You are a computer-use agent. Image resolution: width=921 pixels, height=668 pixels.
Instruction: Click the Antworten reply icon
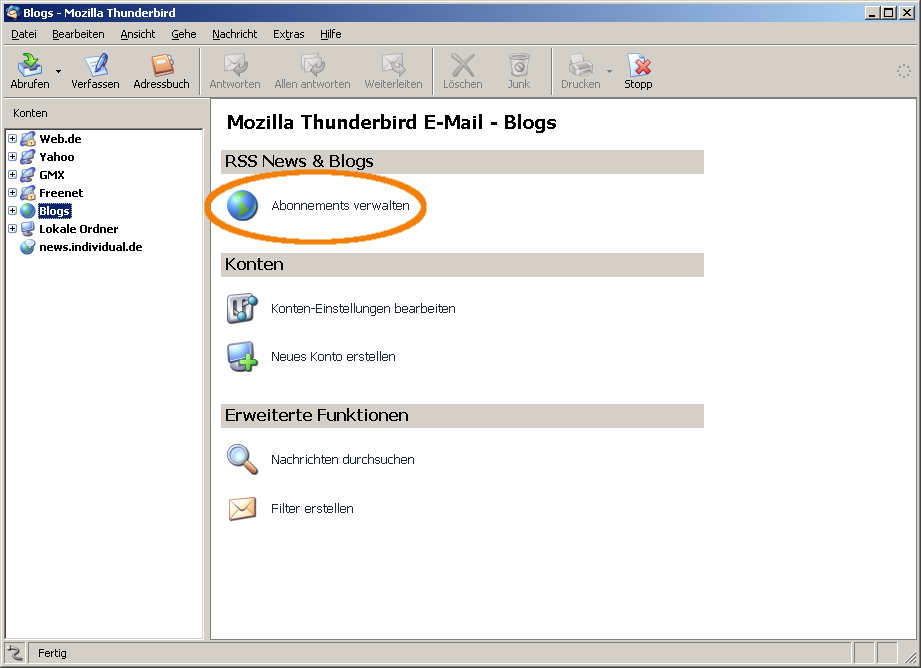pyautogui.click(x=235, y=65)
